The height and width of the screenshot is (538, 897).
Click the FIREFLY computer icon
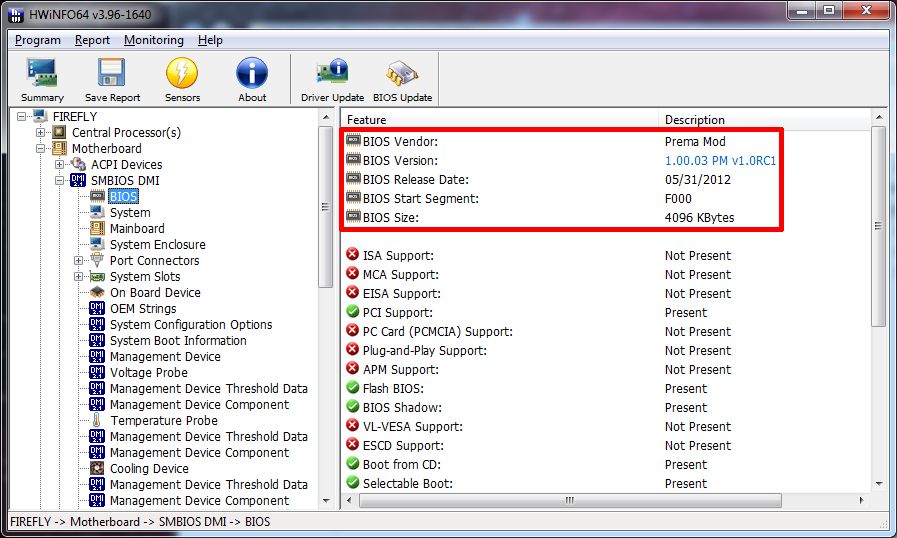tap(40, 116)
